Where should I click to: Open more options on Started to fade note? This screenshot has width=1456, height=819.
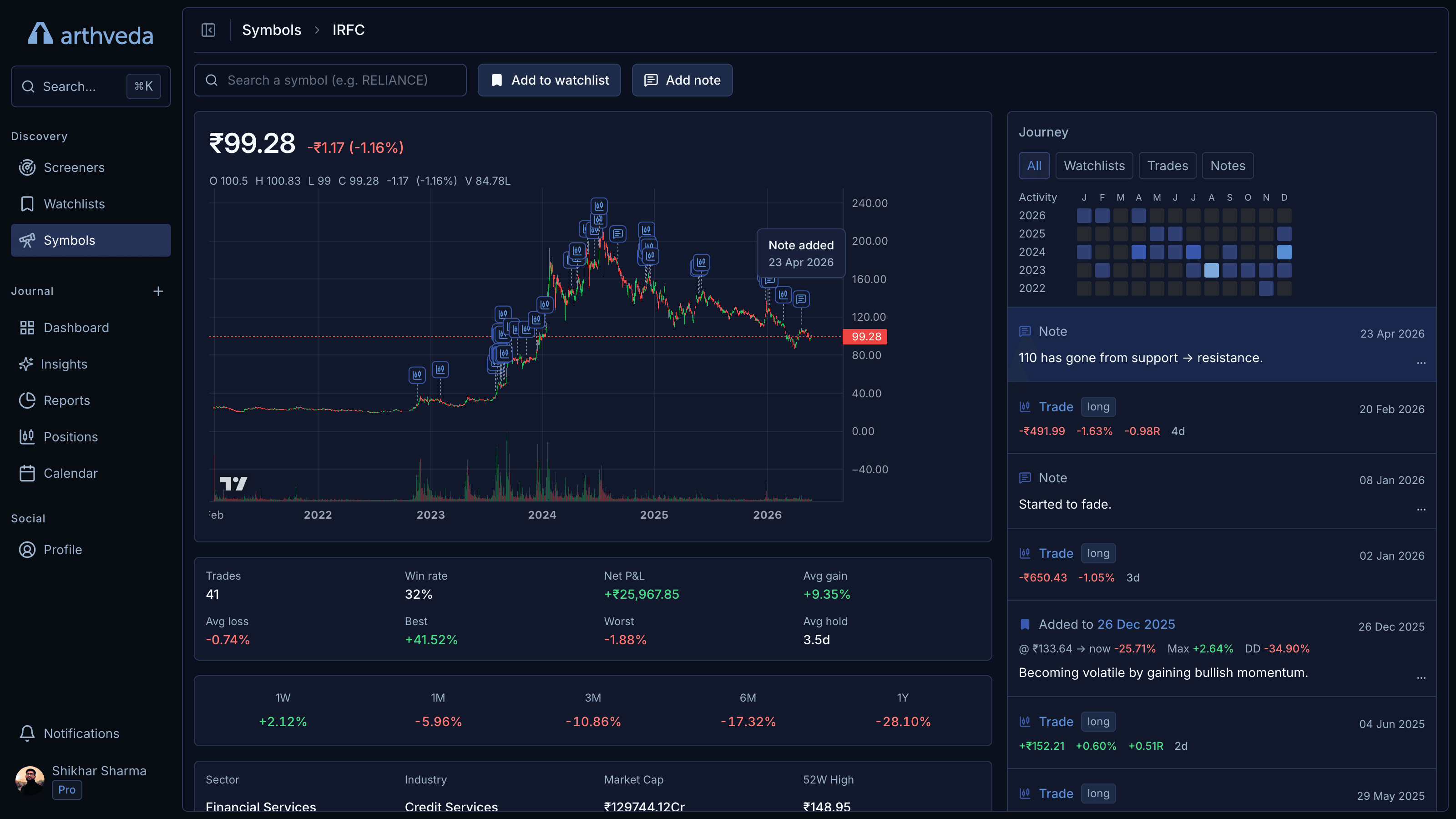(1421, 509)
